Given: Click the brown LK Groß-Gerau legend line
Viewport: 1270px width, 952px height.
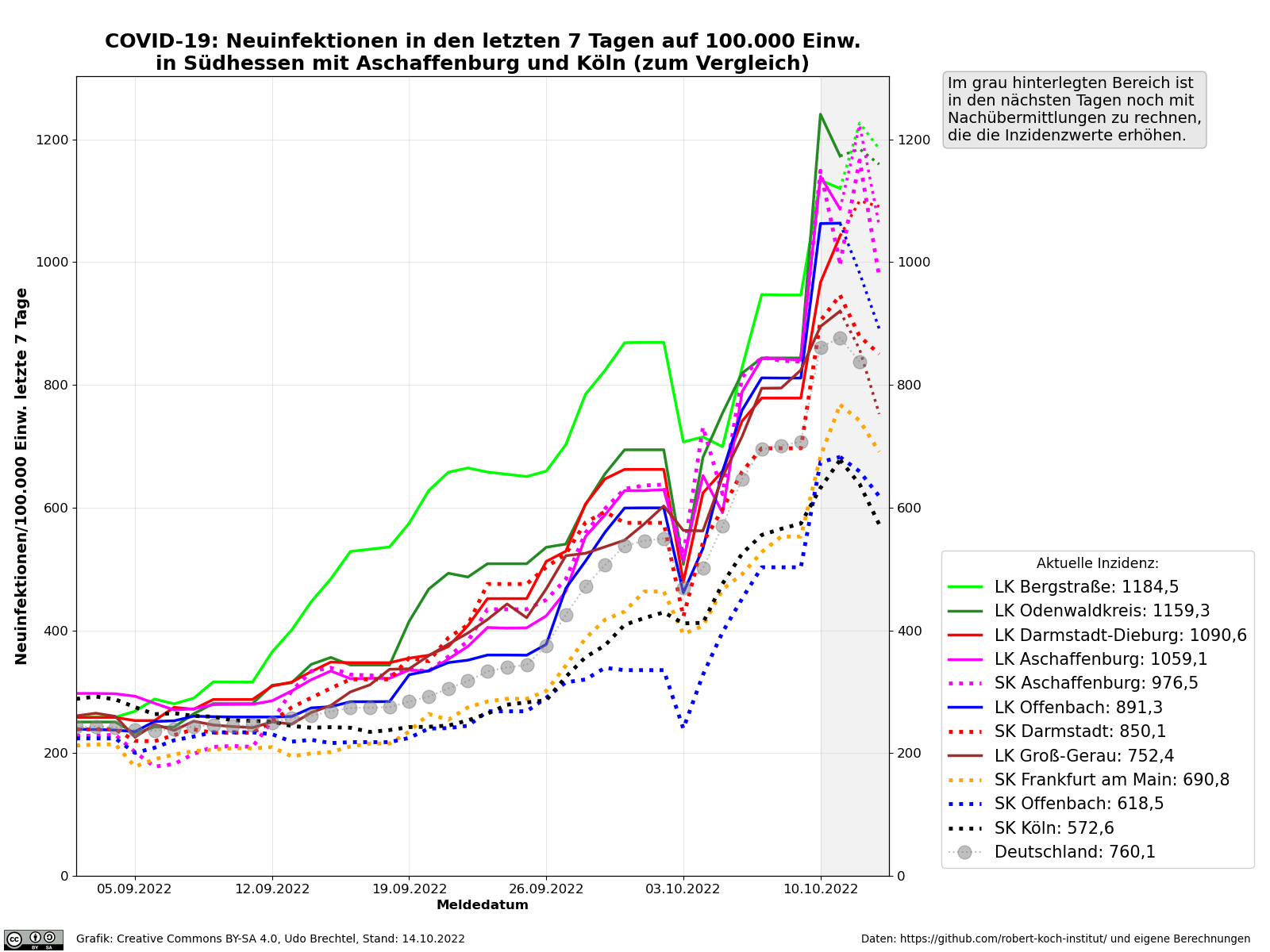Looking at the screenshot, I should [964, 756].
